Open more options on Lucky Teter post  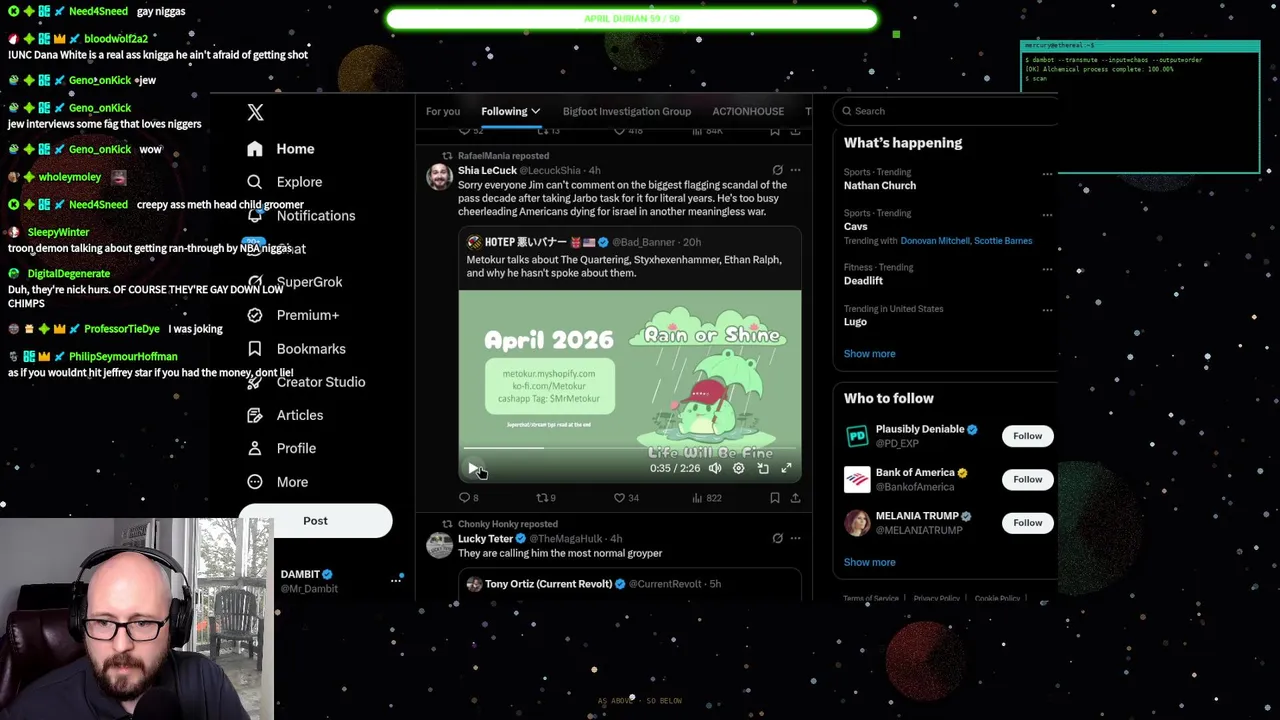[x=796, y=538]
